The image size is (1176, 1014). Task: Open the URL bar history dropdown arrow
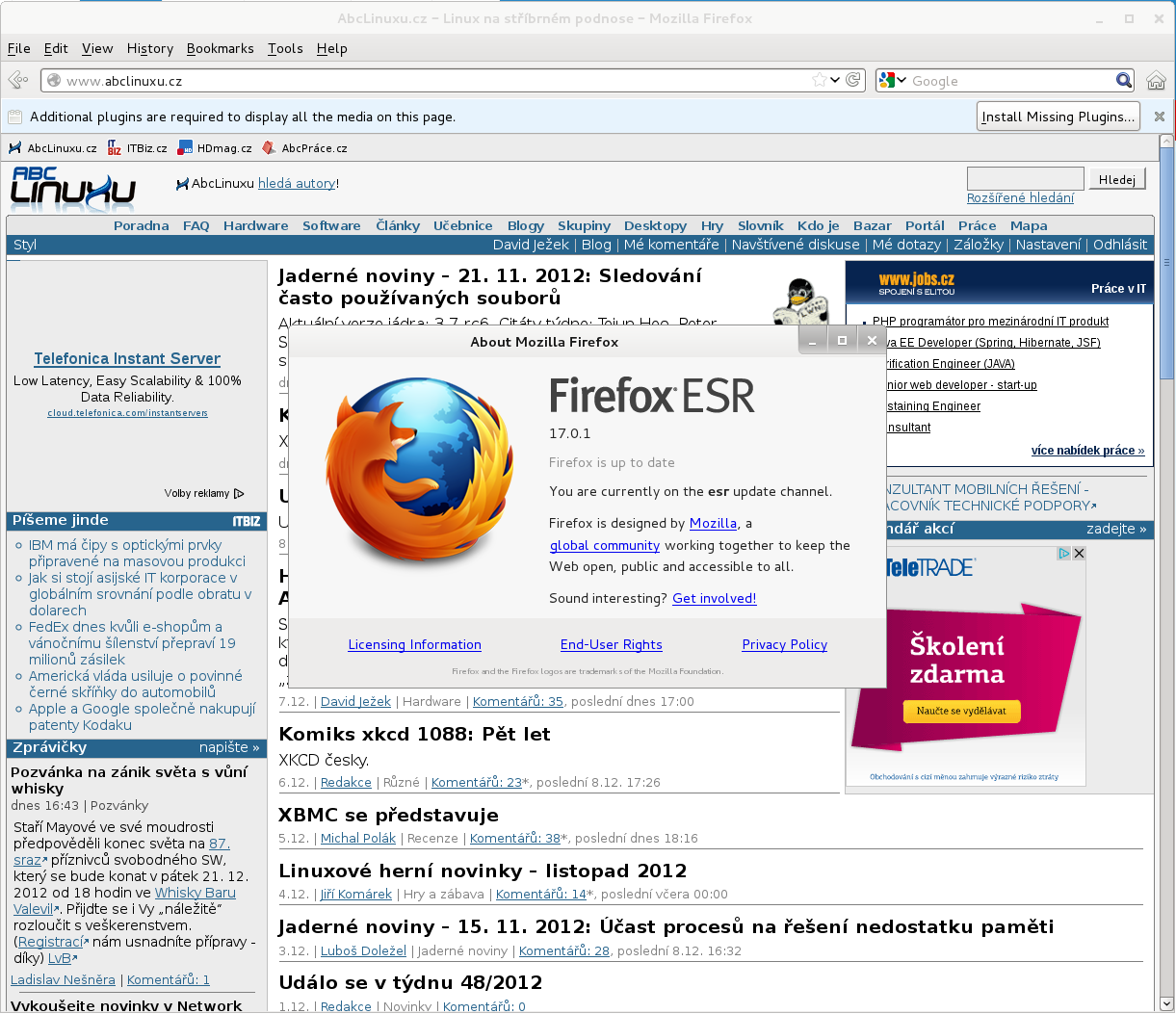(x=835, y=81)
